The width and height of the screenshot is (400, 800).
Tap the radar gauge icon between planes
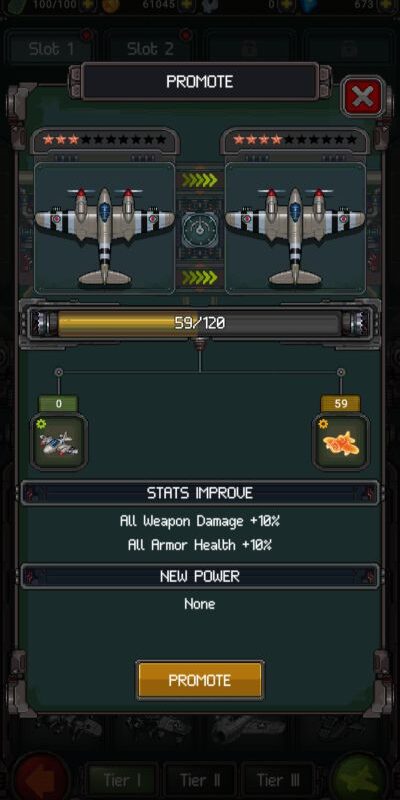(x=200, y=229)
